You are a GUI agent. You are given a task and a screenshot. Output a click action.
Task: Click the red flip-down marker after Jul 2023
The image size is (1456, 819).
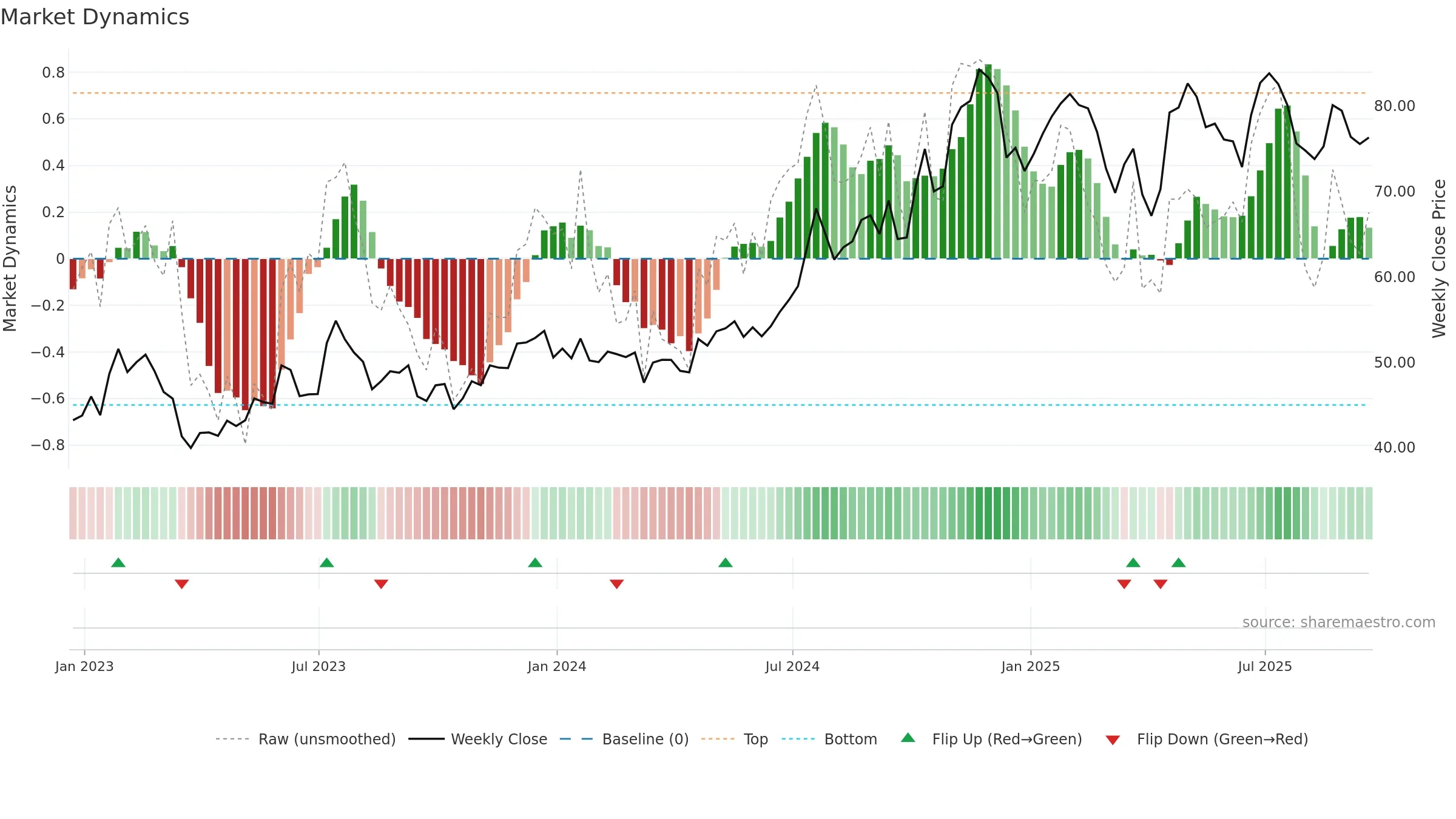tap(381, 584)
